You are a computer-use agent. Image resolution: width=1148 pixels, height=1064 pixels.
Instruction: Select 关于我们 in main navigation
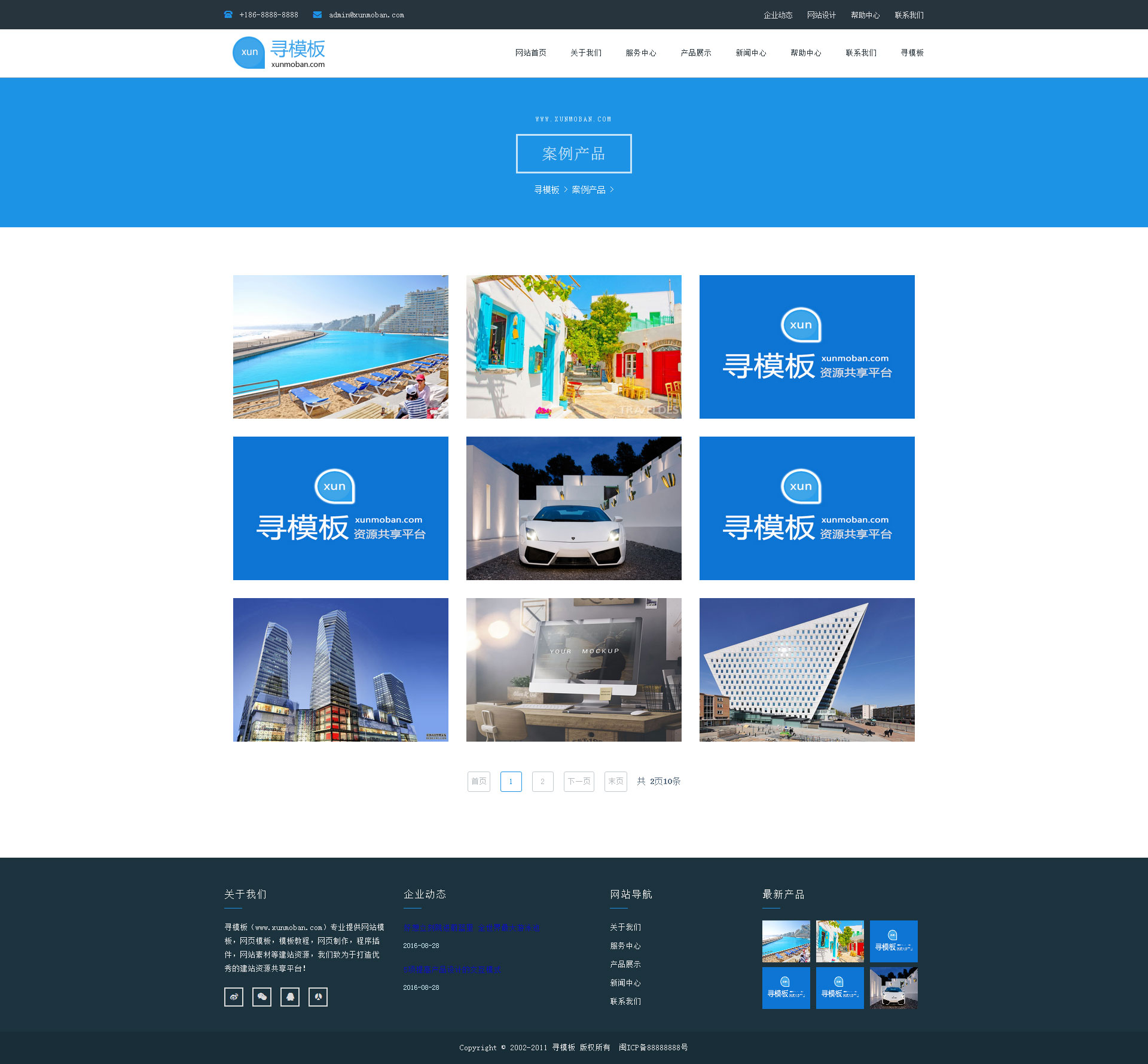pos(585,53)
